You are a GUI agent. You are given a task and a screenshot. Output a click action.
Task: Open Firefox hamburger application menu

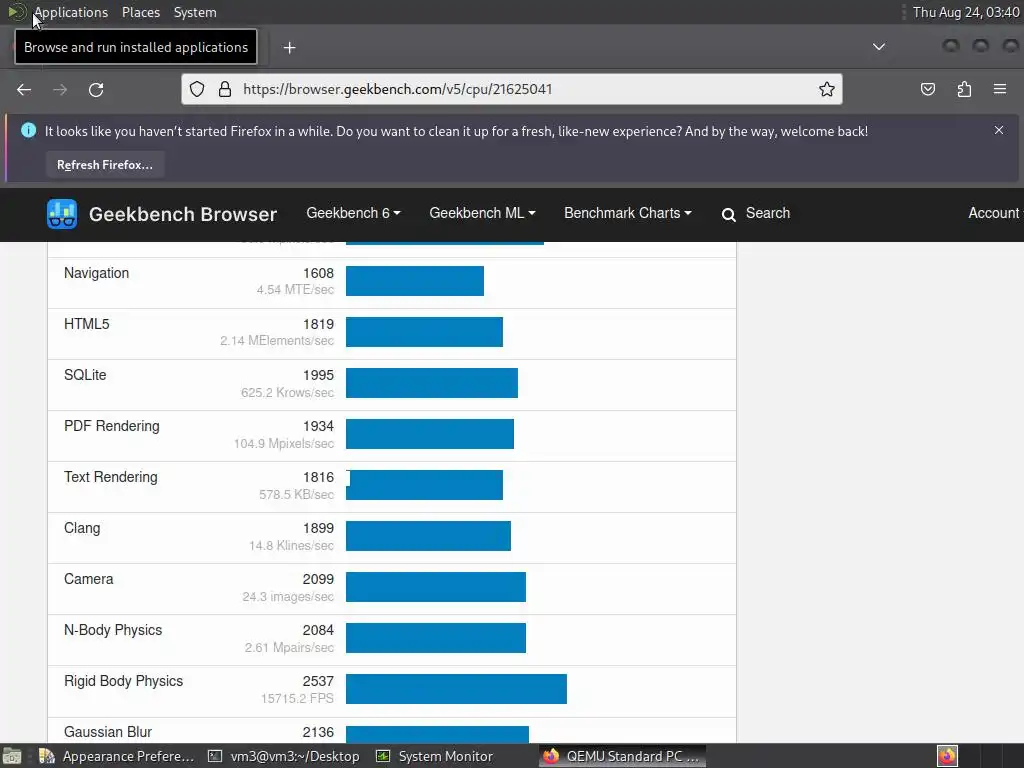click(1000, 89)
